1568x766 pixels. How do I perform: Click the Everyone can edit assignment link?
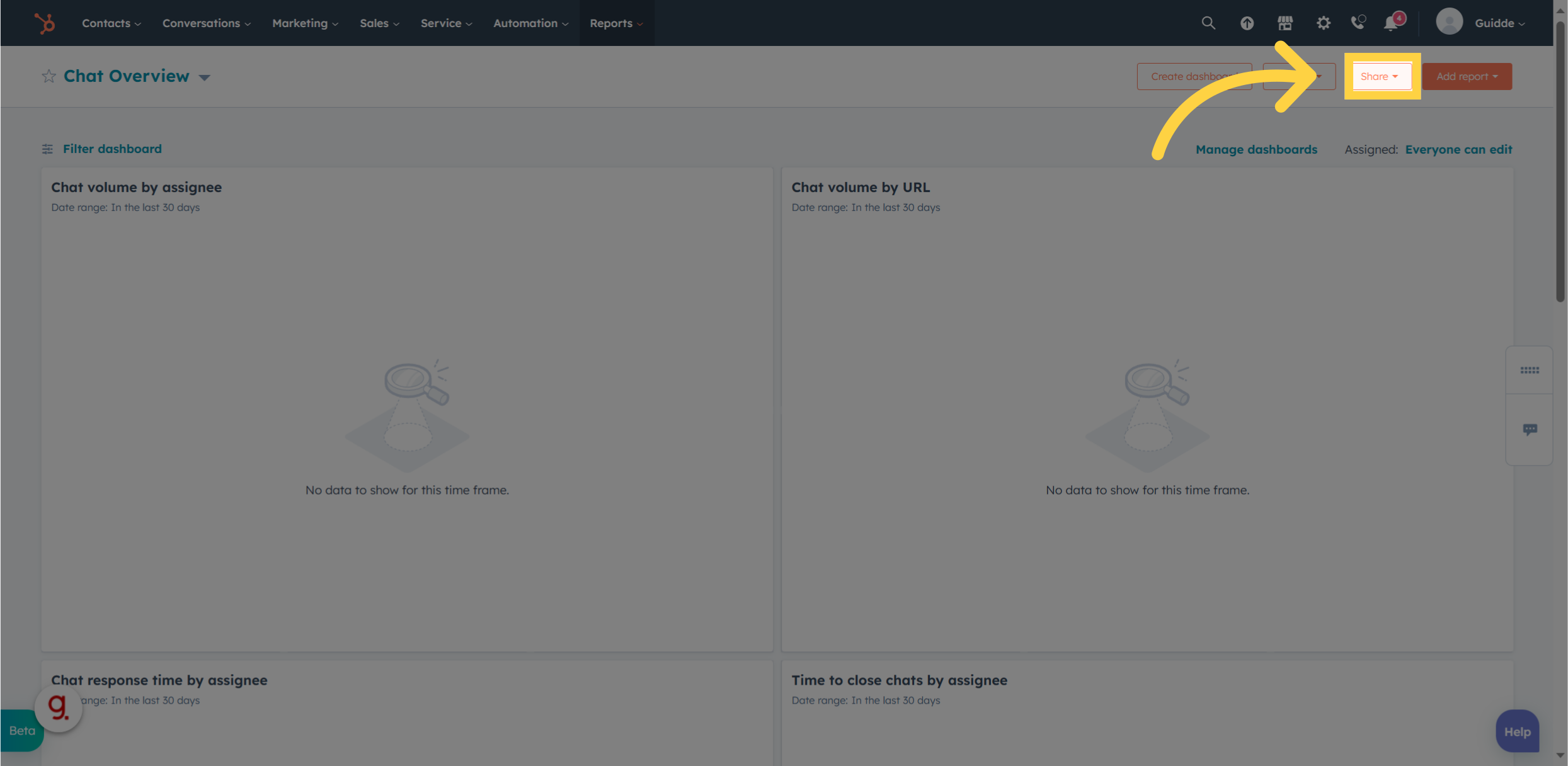(x=1458, y=149)
